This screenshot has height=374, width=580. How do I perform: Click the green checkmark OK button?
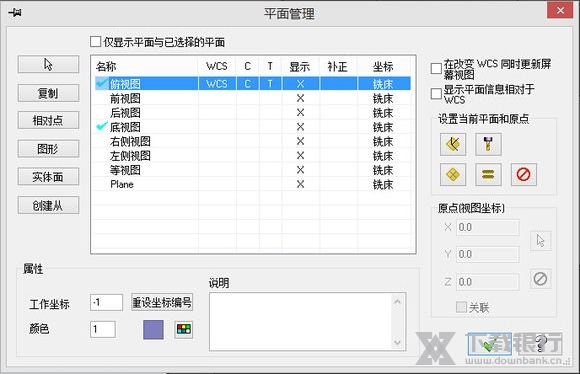coord(490,344)
